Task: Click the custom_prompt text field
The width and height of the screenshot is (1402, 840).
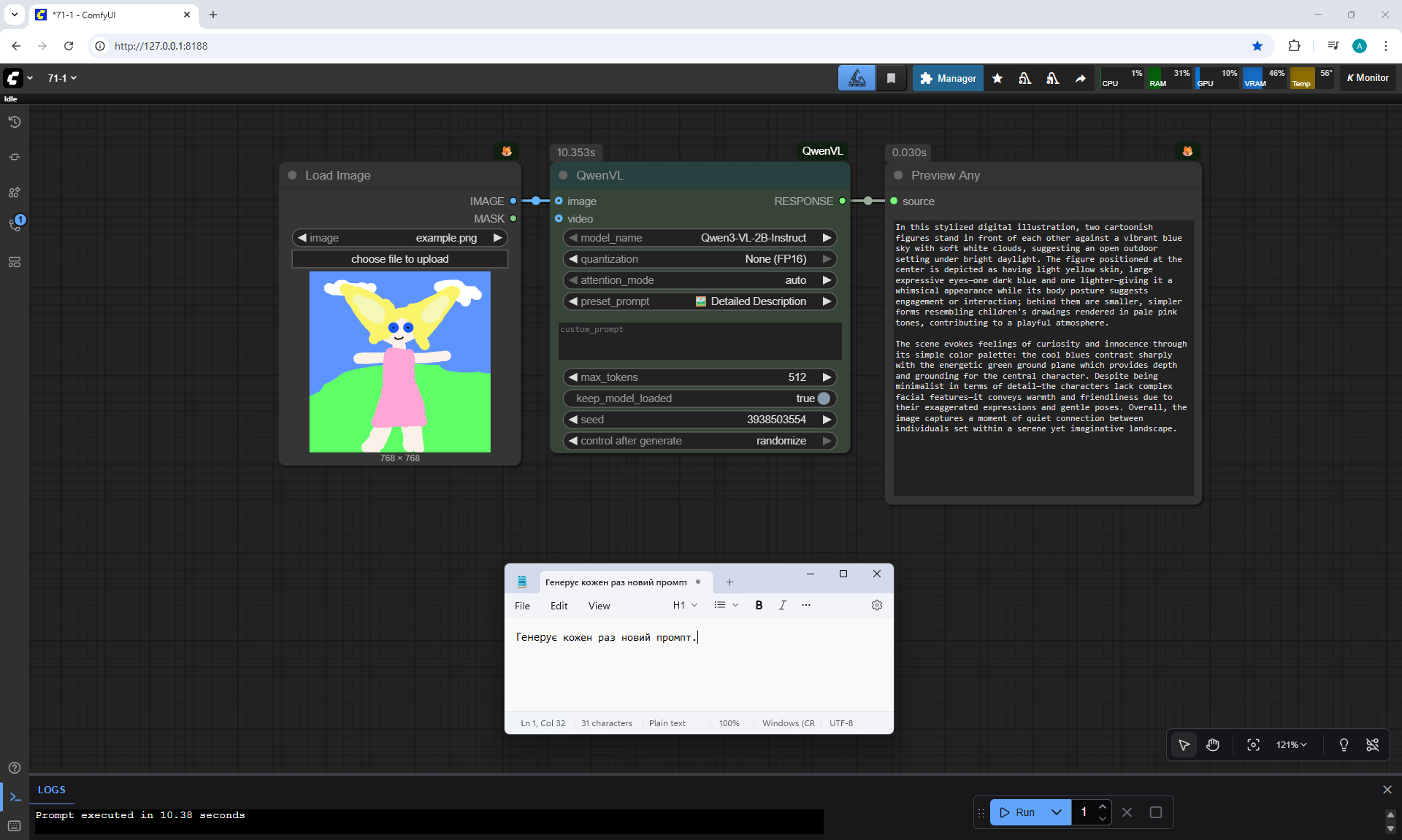Action: click(700, 342)
